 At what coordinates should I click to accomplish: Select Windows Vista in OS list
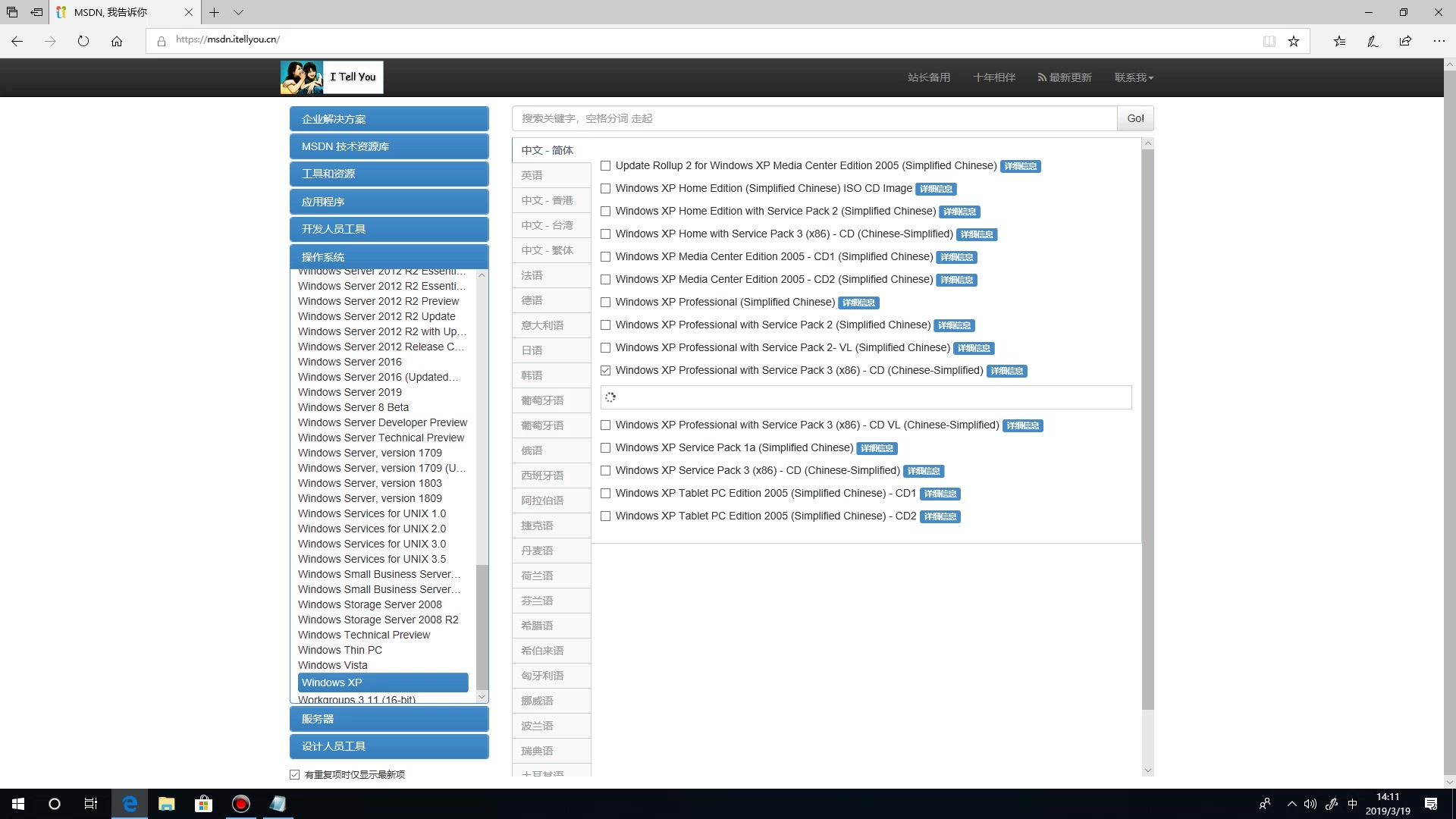333,665
